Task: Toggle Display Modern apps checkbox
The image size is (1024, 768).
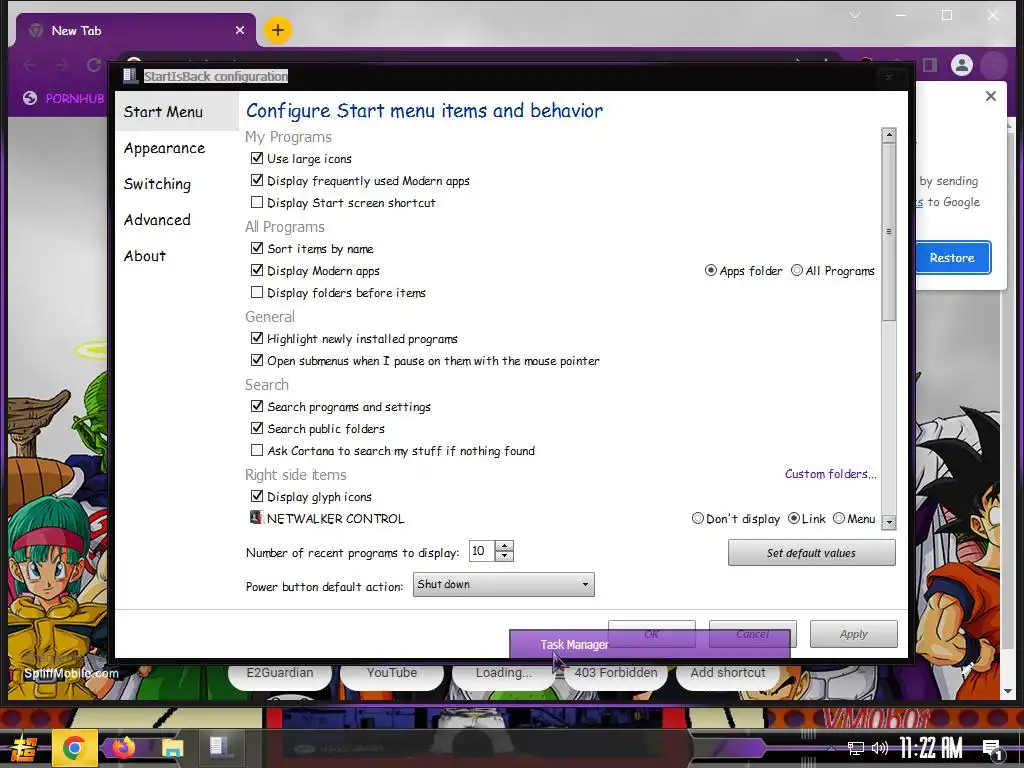Action: coord(257,270)
